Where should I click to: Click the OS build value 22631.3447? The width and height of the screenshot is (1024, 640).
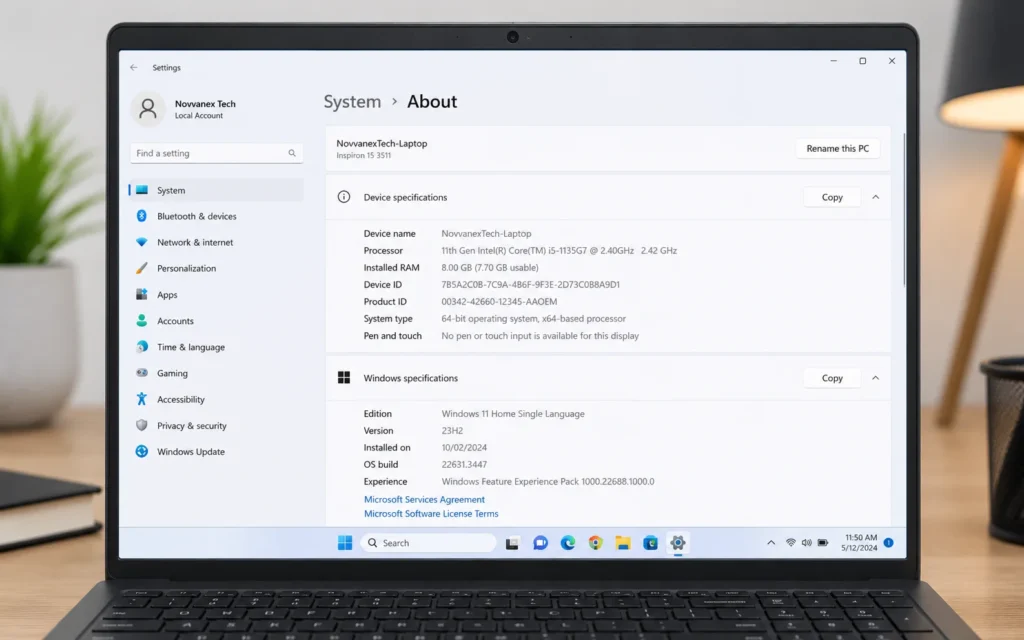[x=464, y=464]
